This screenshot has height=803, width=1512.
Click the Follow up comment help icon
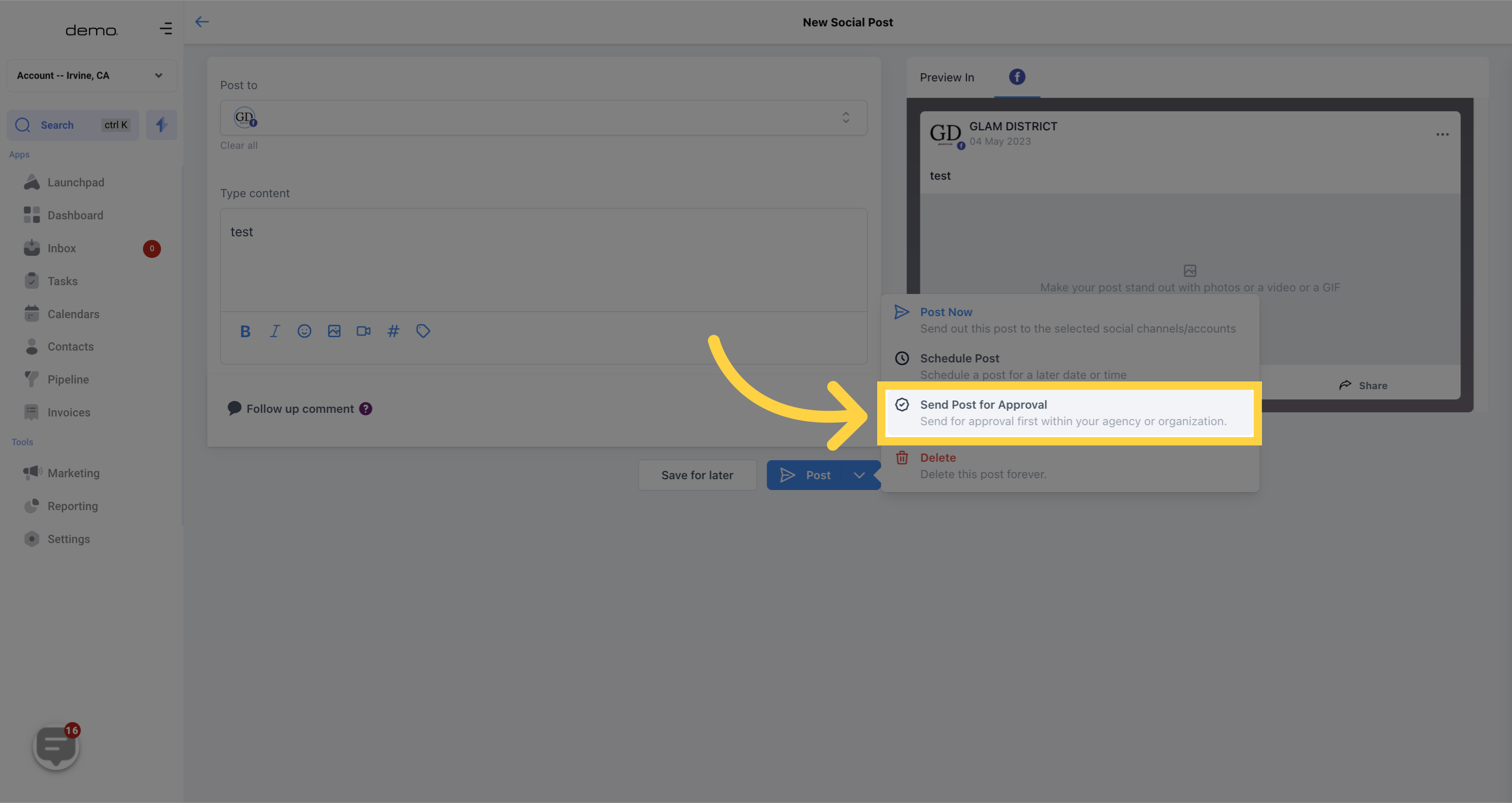point(366,409)
